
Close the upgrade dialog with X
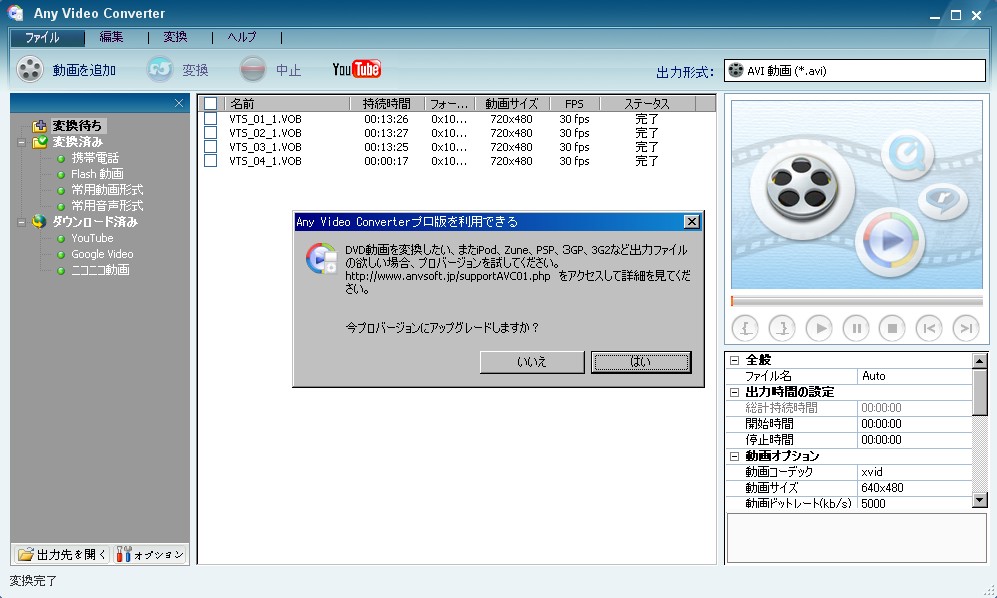[691, 221]
